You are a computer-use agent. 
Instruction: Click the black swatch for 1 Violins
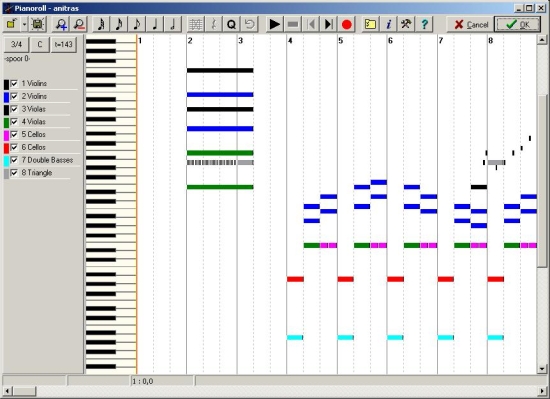click(x=6, y=84)
